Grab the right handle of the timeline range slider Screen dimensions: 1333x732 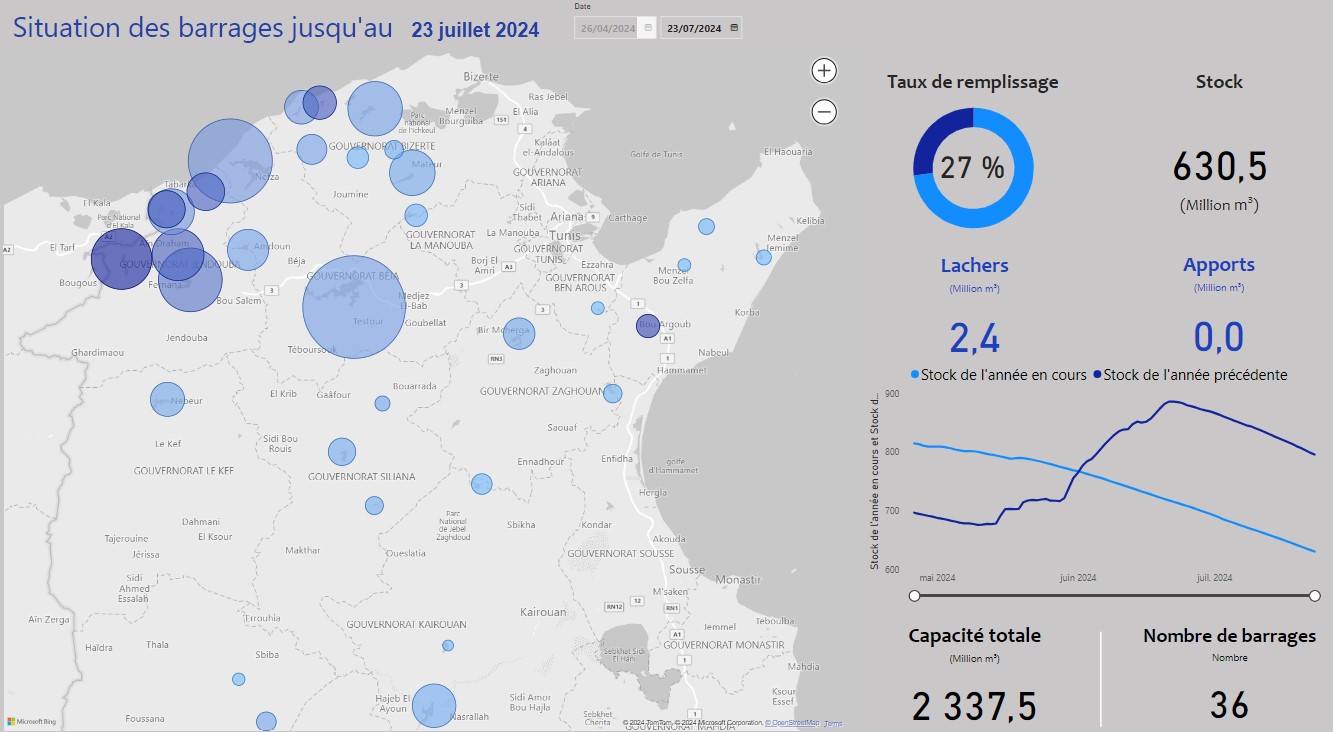click(x=1314, y=596)
